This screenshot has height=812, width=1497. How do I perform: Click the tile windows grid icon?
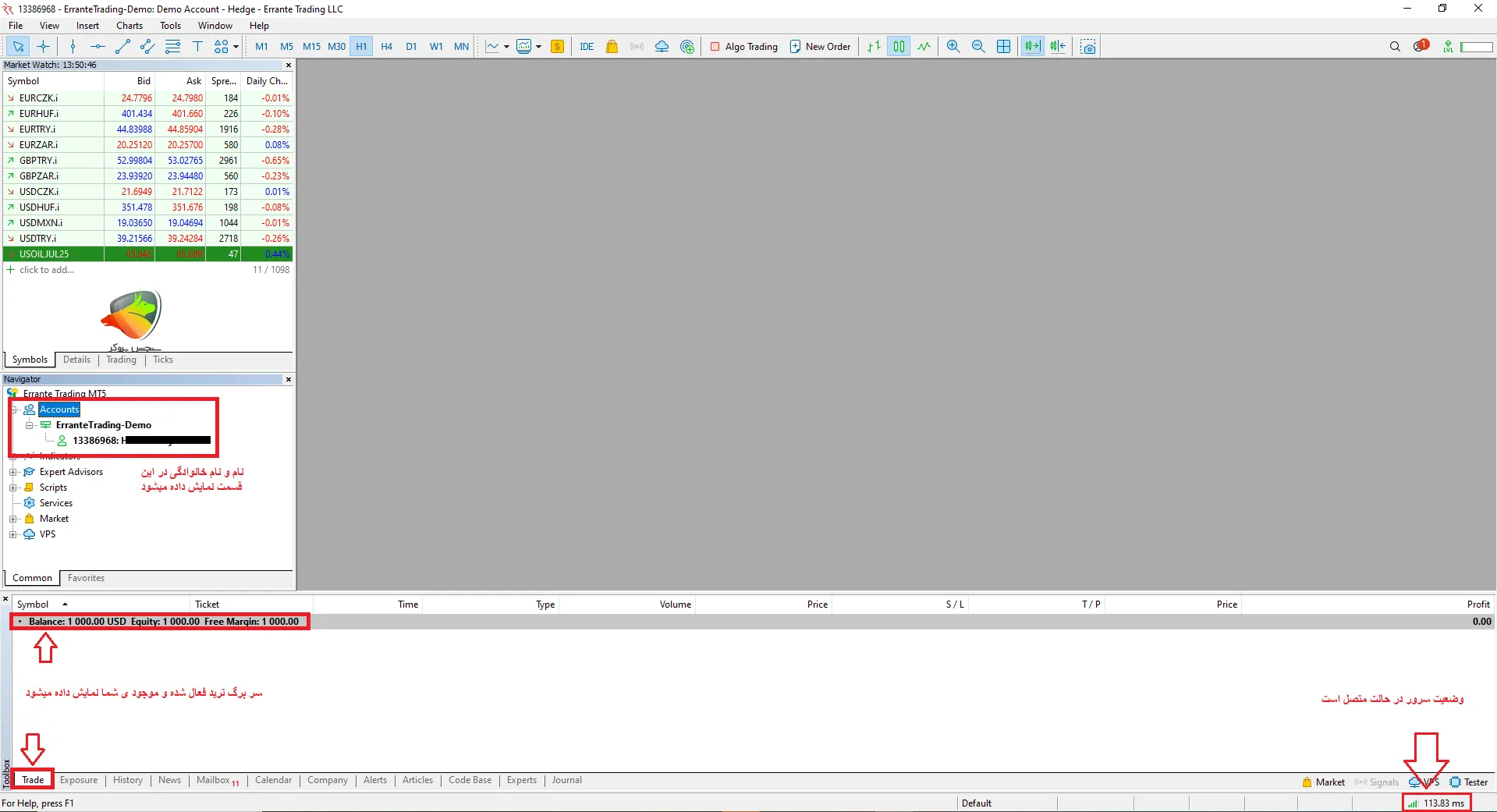pyautogui.click(x=1004, y=47)
